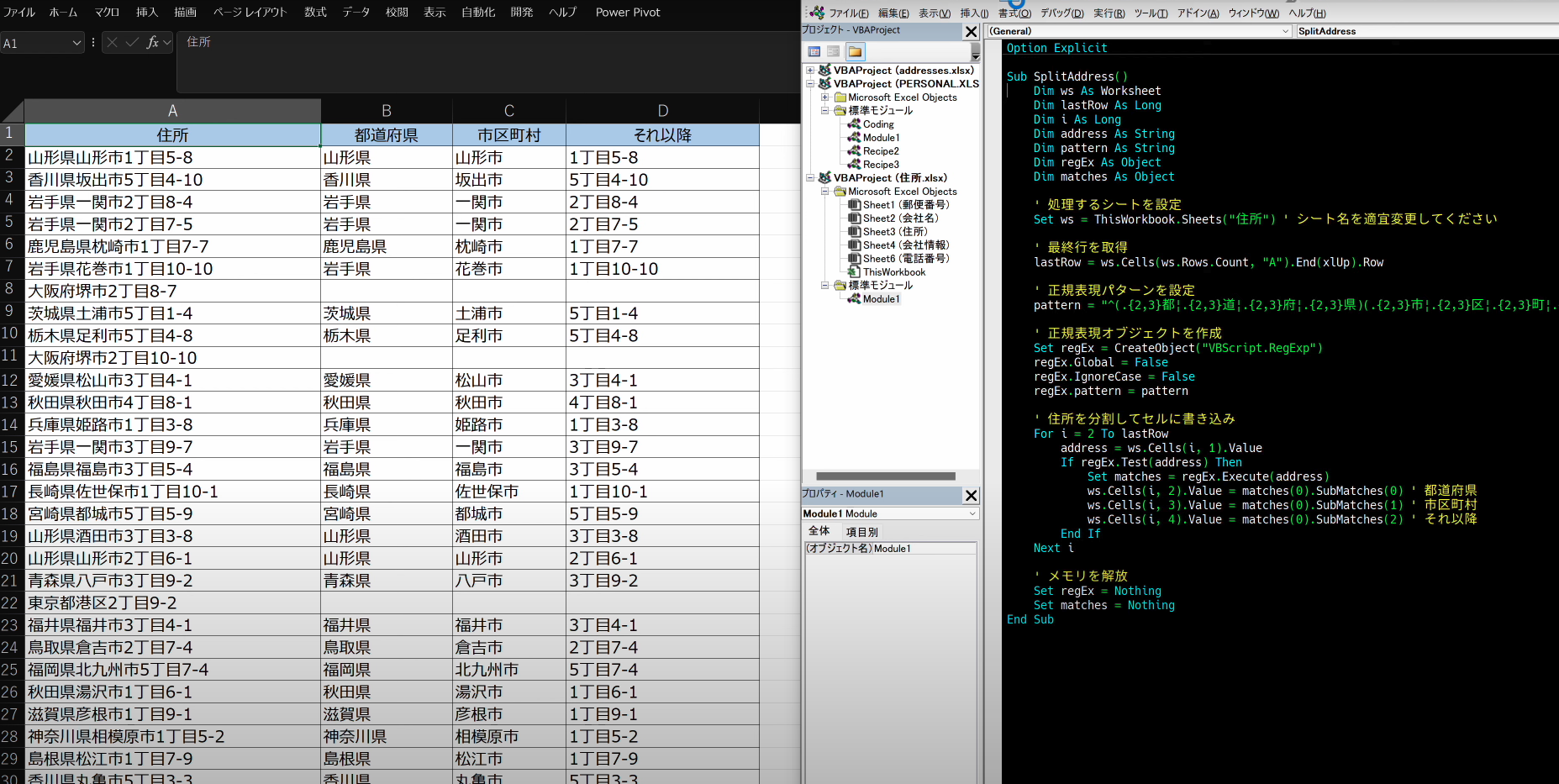This screenshot has height=784, width=1559.
Task: Open the Module1 Module properties dropdown
Action: pyautogui.click(x=972, y=513)
